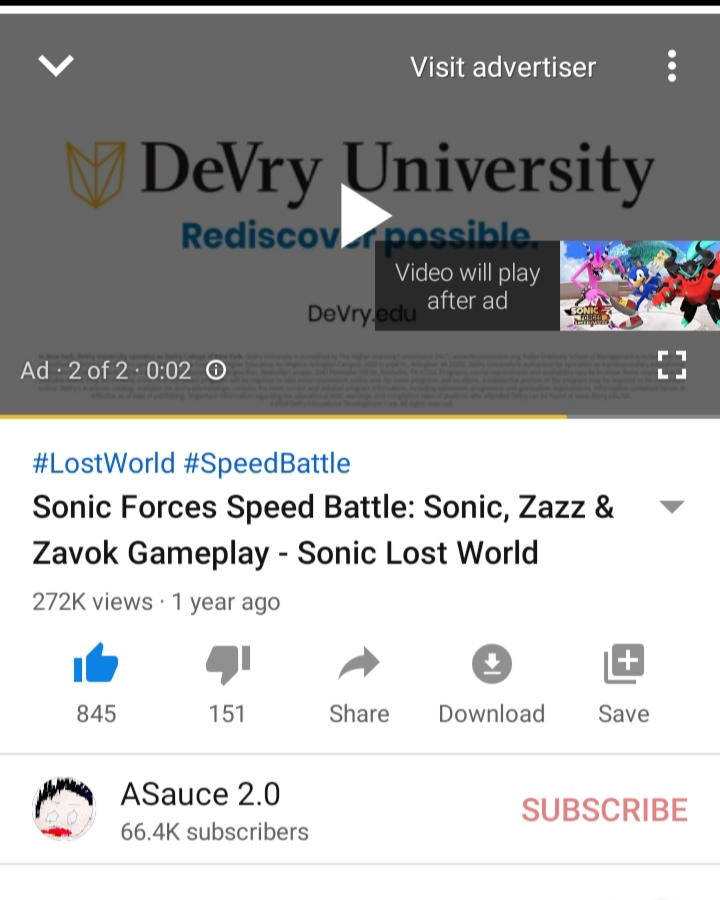Open the #SpeedBattle hashtag
The width and height of the screenshot is (720, 900).
(x=267, y=463)
